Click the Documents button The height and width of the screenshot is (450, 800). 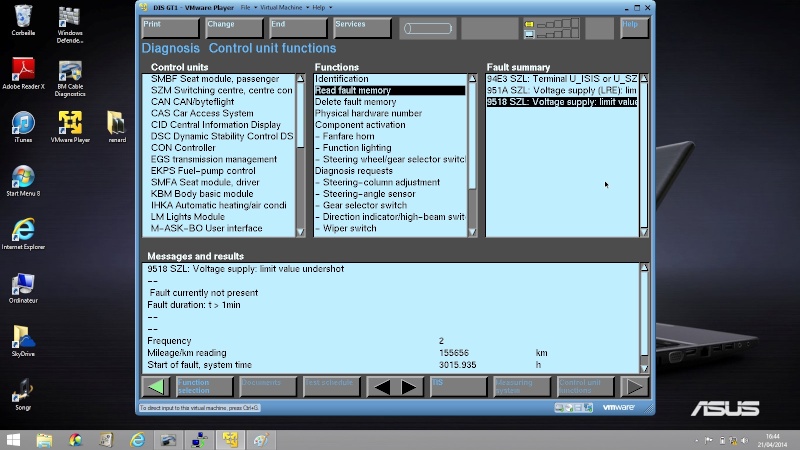click(x=268, y=387)
